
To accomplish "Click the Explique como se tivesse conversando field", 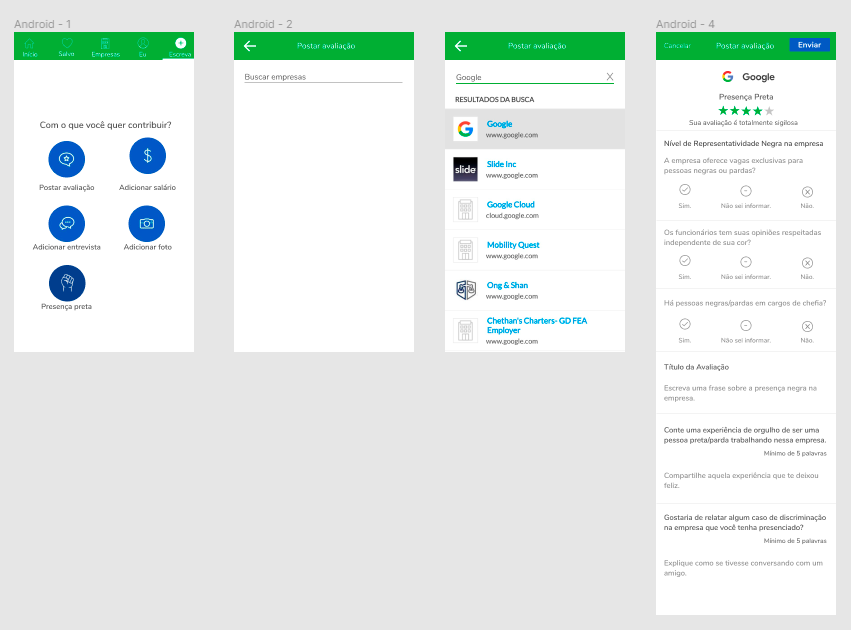I will [743, 568].
